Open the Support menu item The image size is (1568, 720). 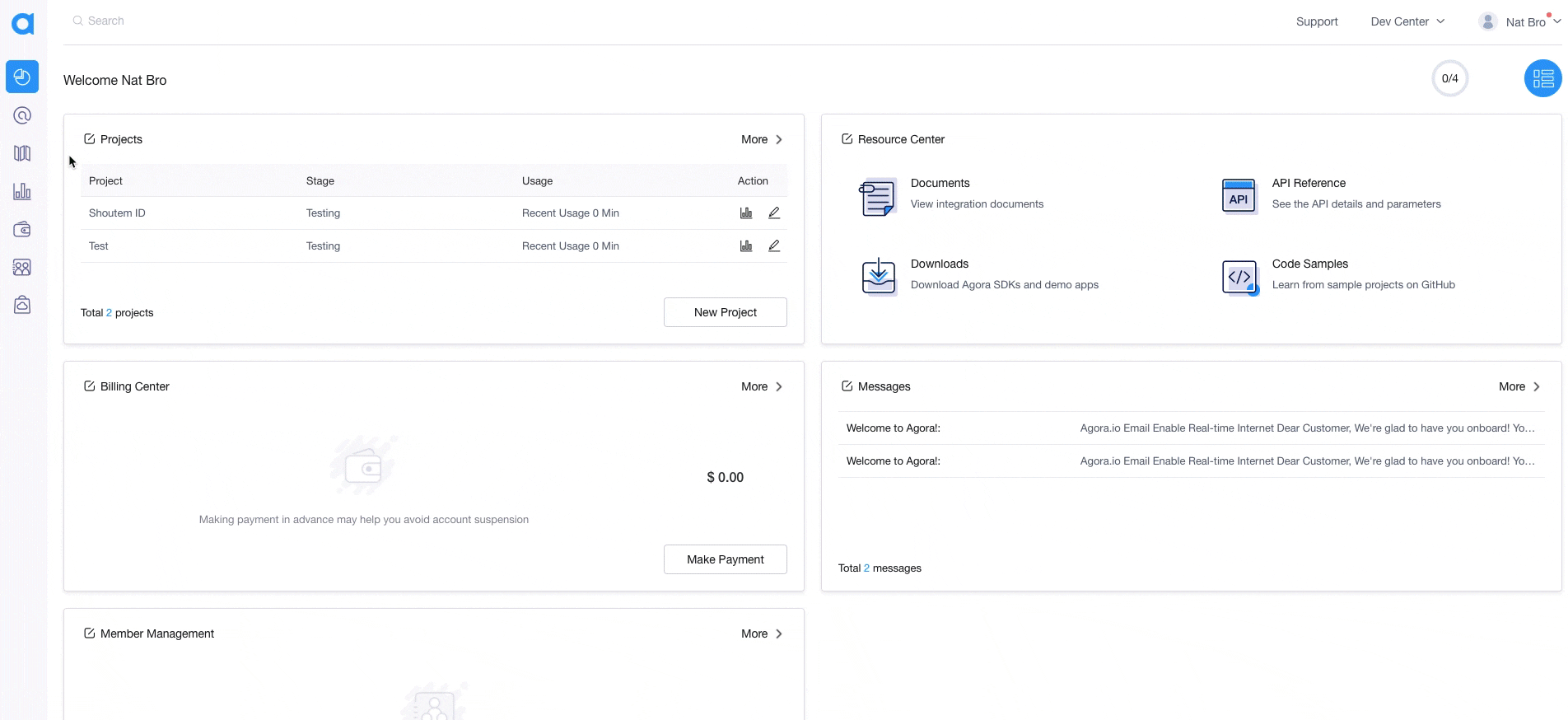coord(1317,21)
